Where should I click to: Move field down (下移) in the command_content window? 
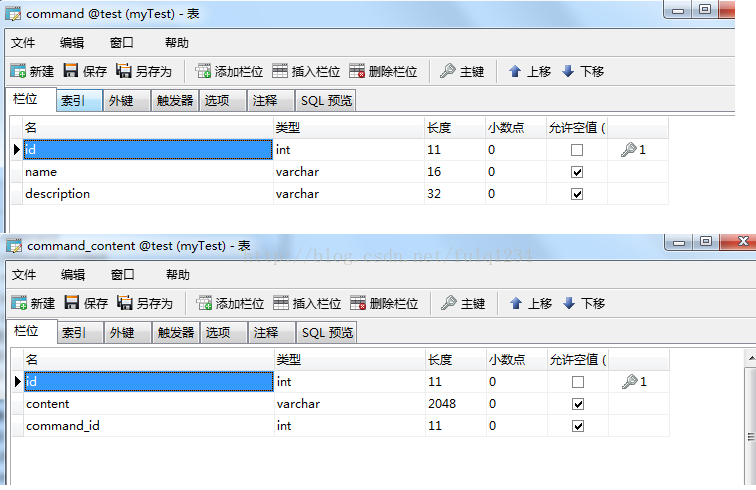click(x=584, y=303)
